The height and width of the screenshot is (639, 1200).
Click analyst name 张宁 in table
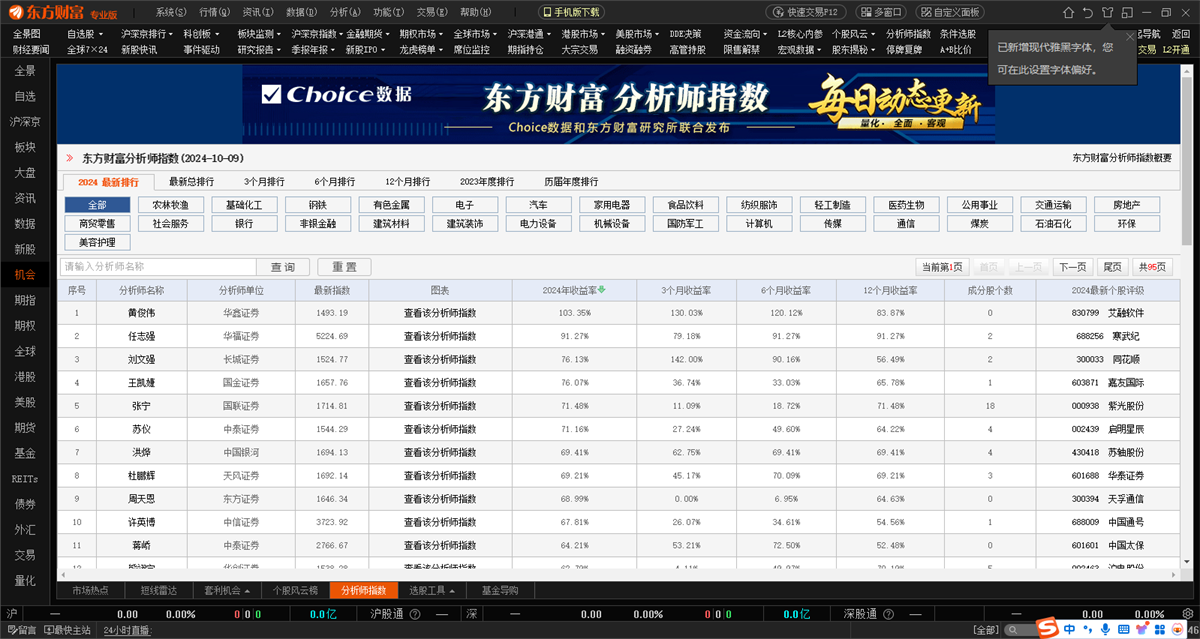tap(141, 405)
